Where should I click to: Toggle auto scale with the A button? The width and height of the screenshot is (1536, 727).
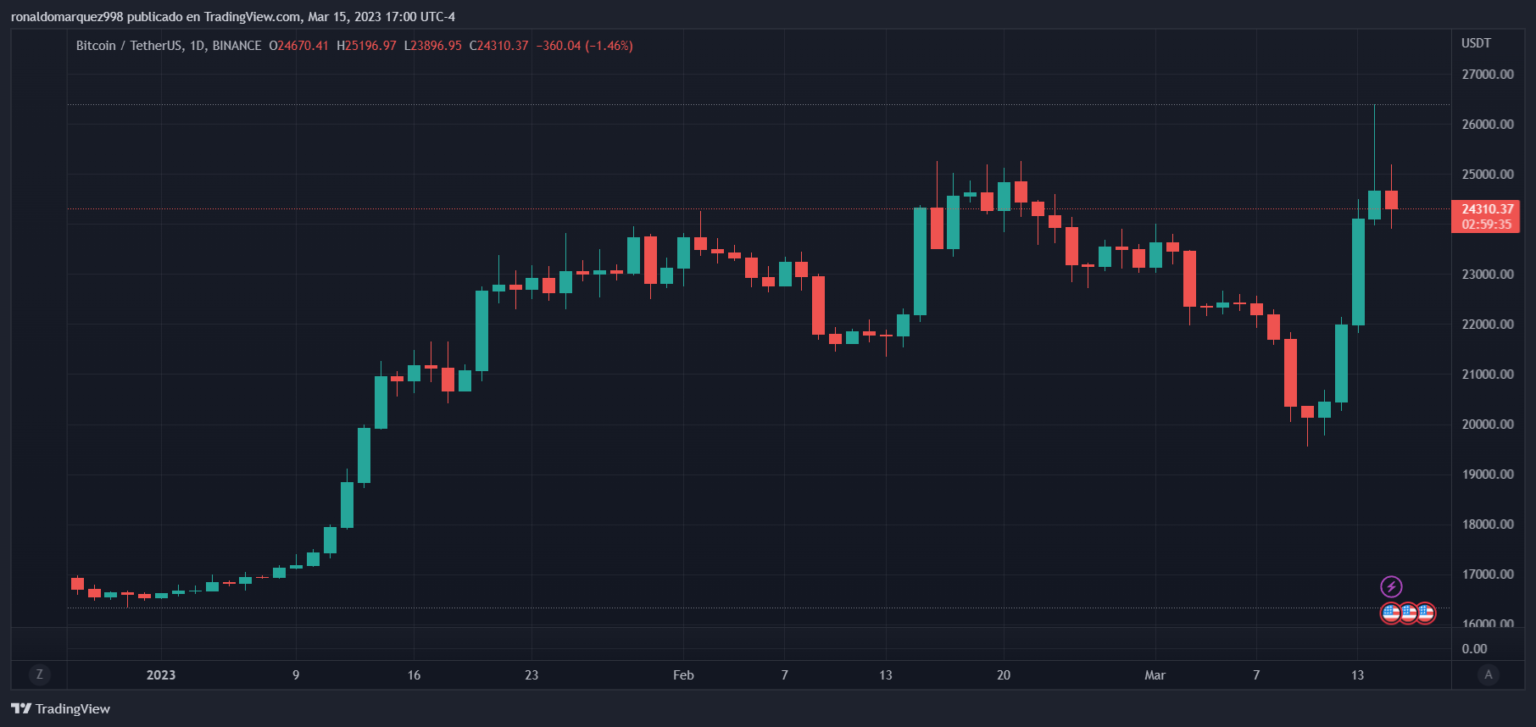click(x=1488, y=675)
